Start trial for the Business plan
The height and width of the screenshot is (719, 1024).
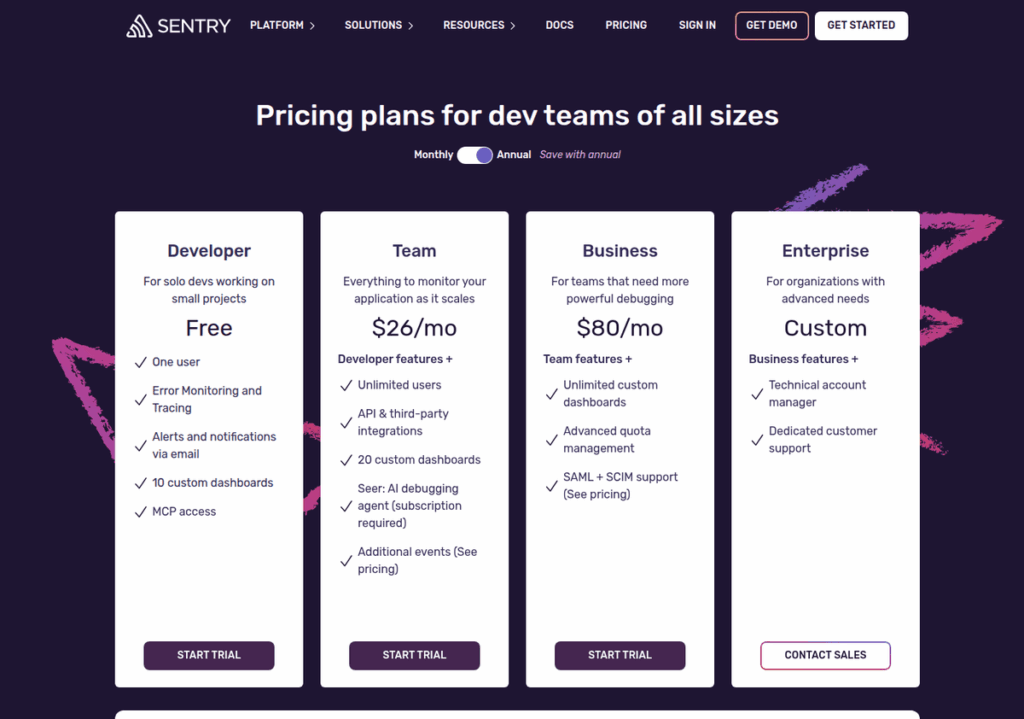[x=620, y=655]
